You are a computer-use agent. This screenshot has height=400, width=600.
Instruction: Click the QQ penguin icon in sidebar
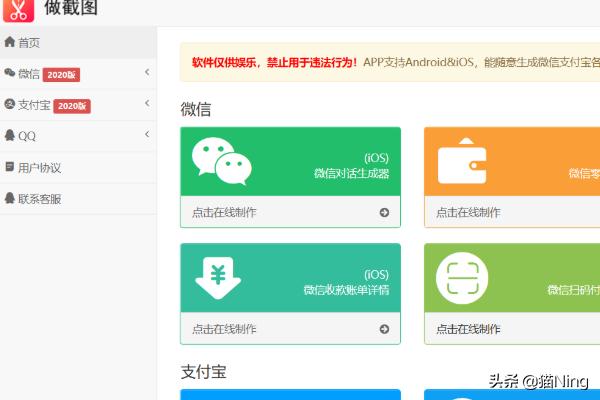[10, 135]
